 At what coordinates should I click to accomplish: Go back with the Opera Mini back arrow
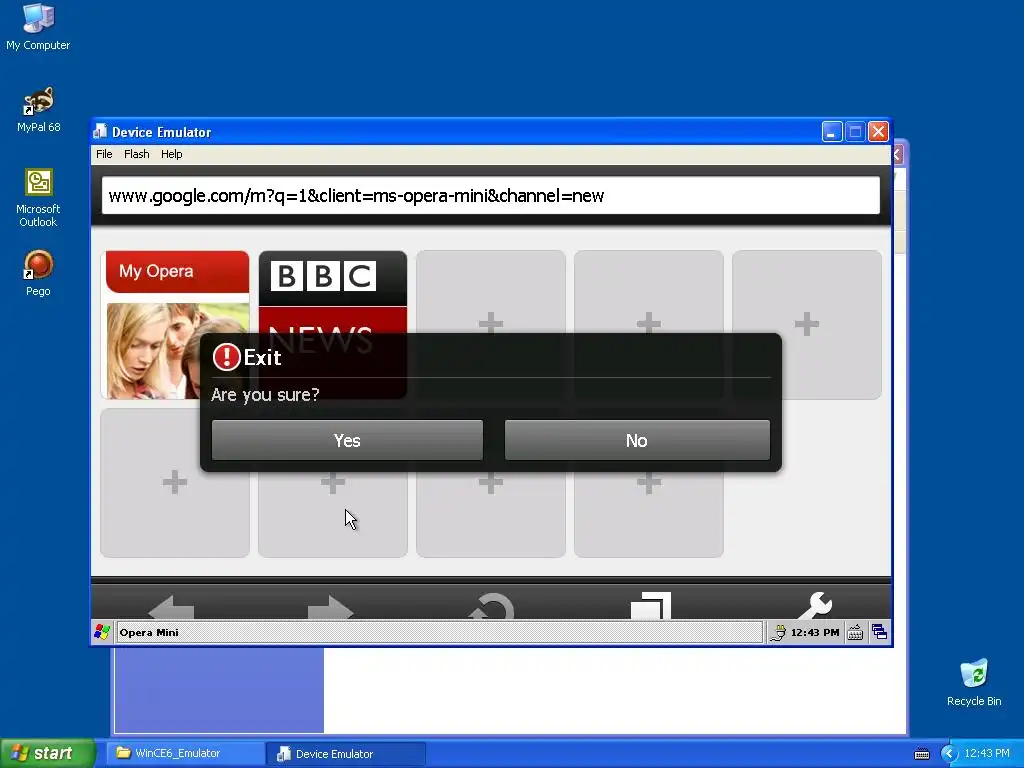tap(171, 606)
